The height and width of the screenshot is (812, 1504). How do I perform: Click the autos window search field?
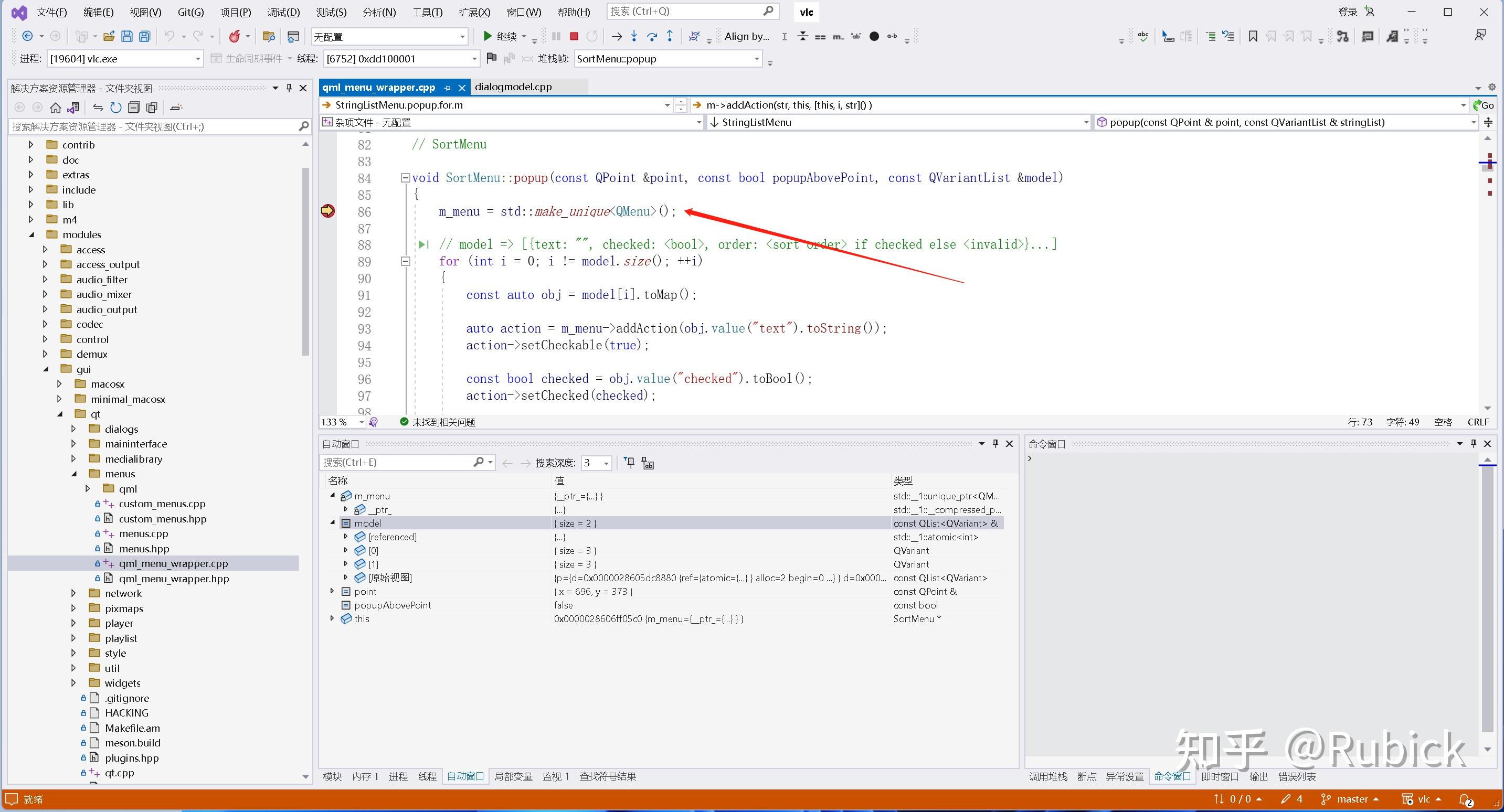397,462
